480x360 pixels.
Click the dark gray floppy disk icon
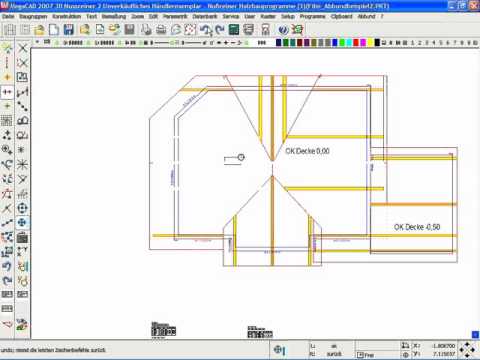[130, 30]
